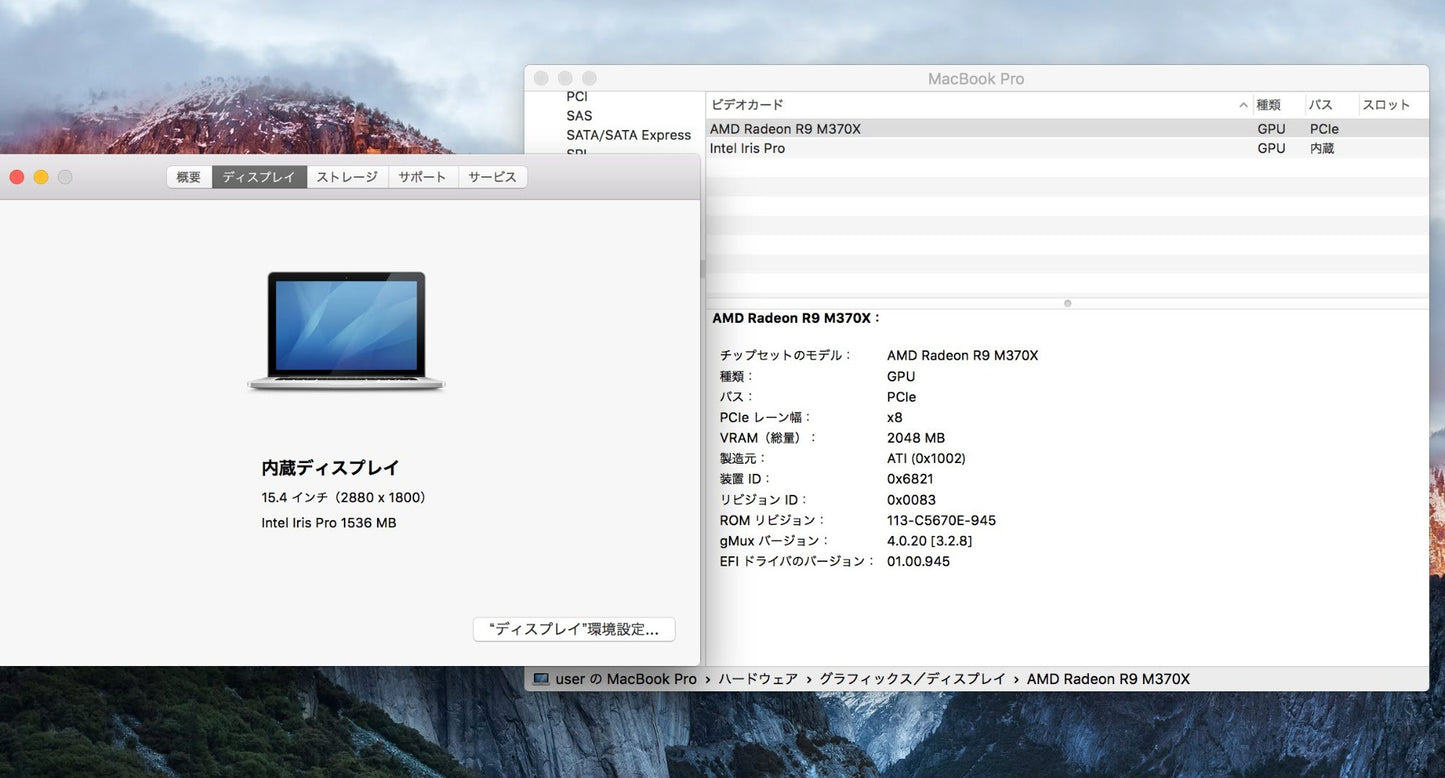Select the ディスプレイ tab
Screen dimensions: 1445x778
point(259,177)
